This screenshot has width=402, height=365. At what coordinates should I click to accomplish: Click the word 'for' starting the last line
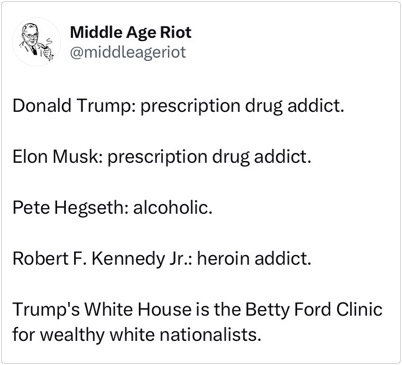[24, 335]
